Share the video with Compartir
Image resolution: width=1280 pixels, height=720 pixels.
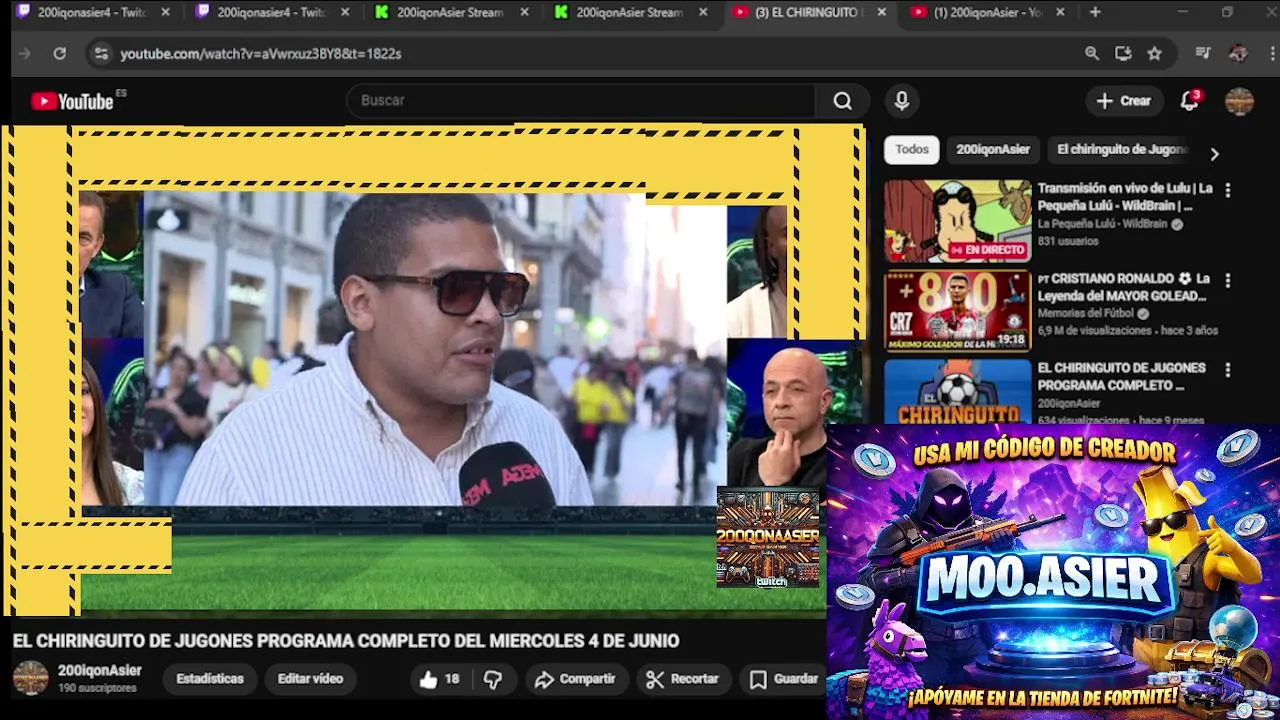point(575,679)
